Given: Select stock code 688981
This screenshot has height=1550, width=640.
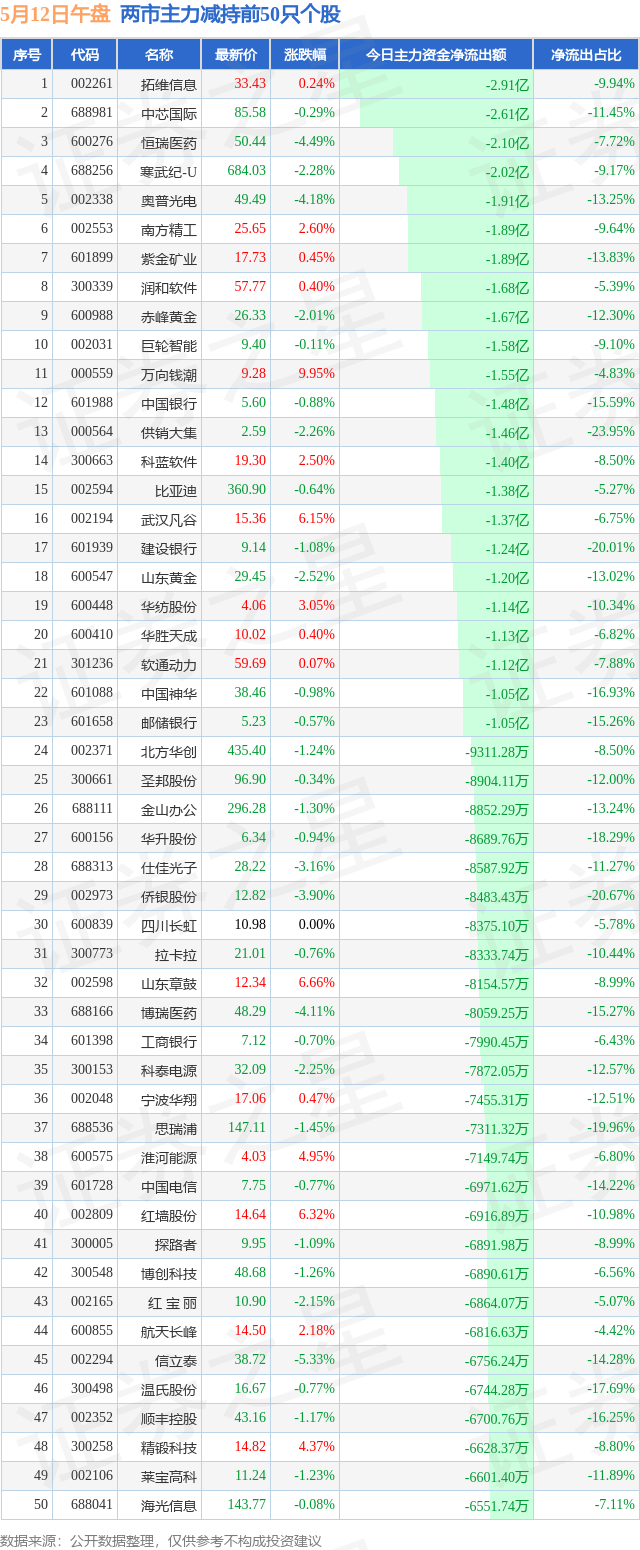Looking at the screenshot, I should pos(91,113).
